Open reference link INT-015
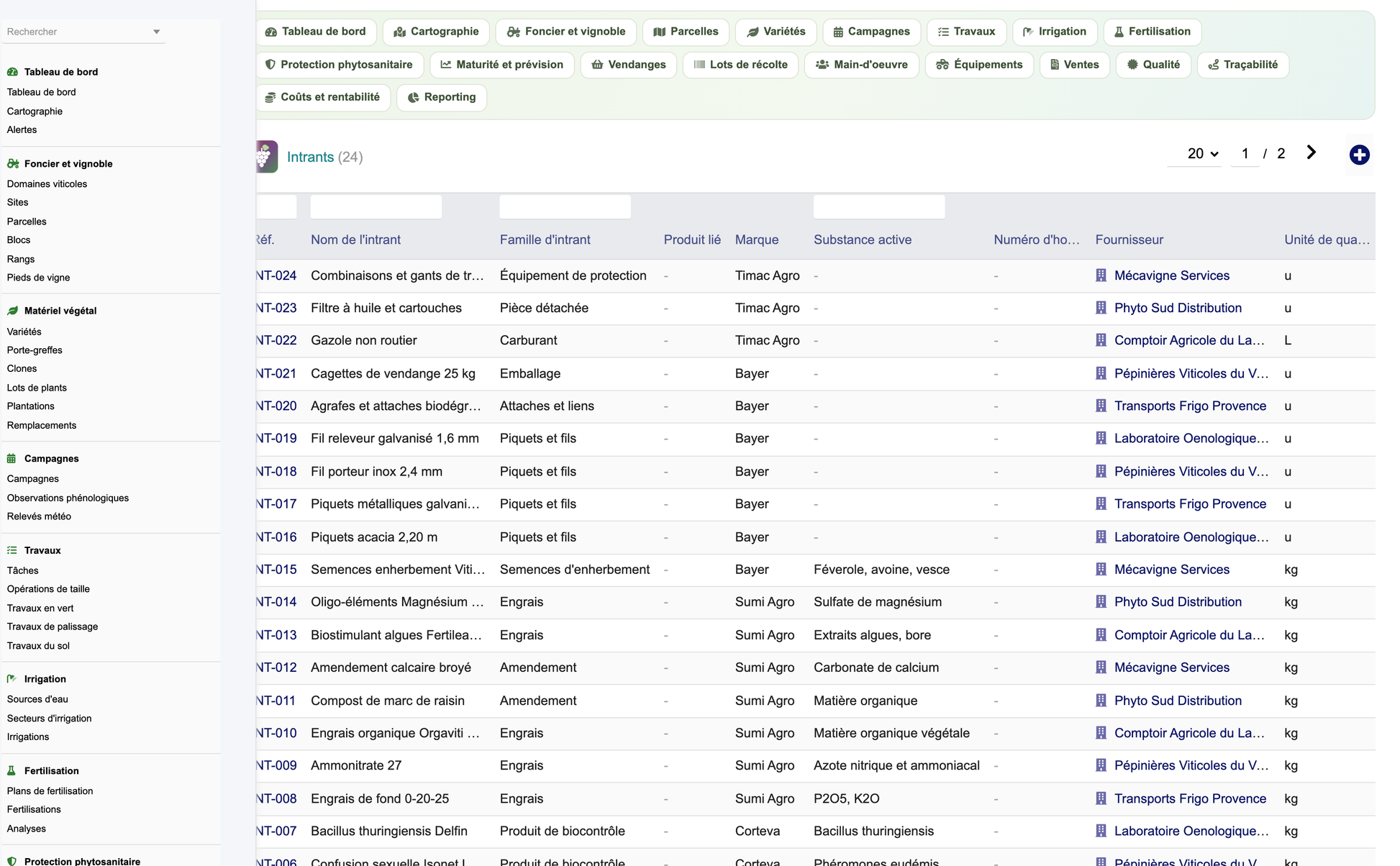Viewport: 1400px width, 866px height. click(x=277, y=570)
